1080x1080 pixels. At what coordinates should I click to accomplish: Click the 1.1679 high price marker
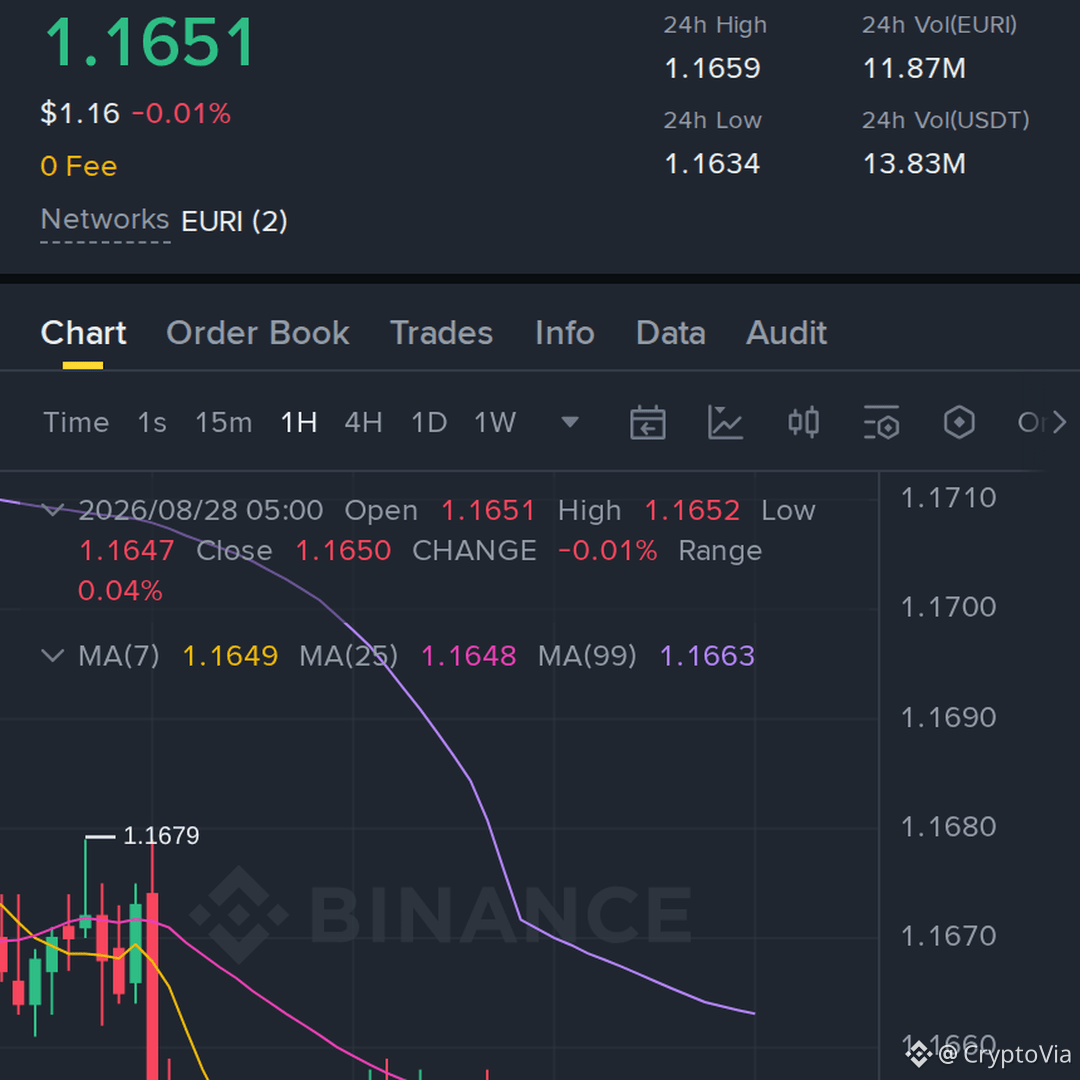pos(161,835)
